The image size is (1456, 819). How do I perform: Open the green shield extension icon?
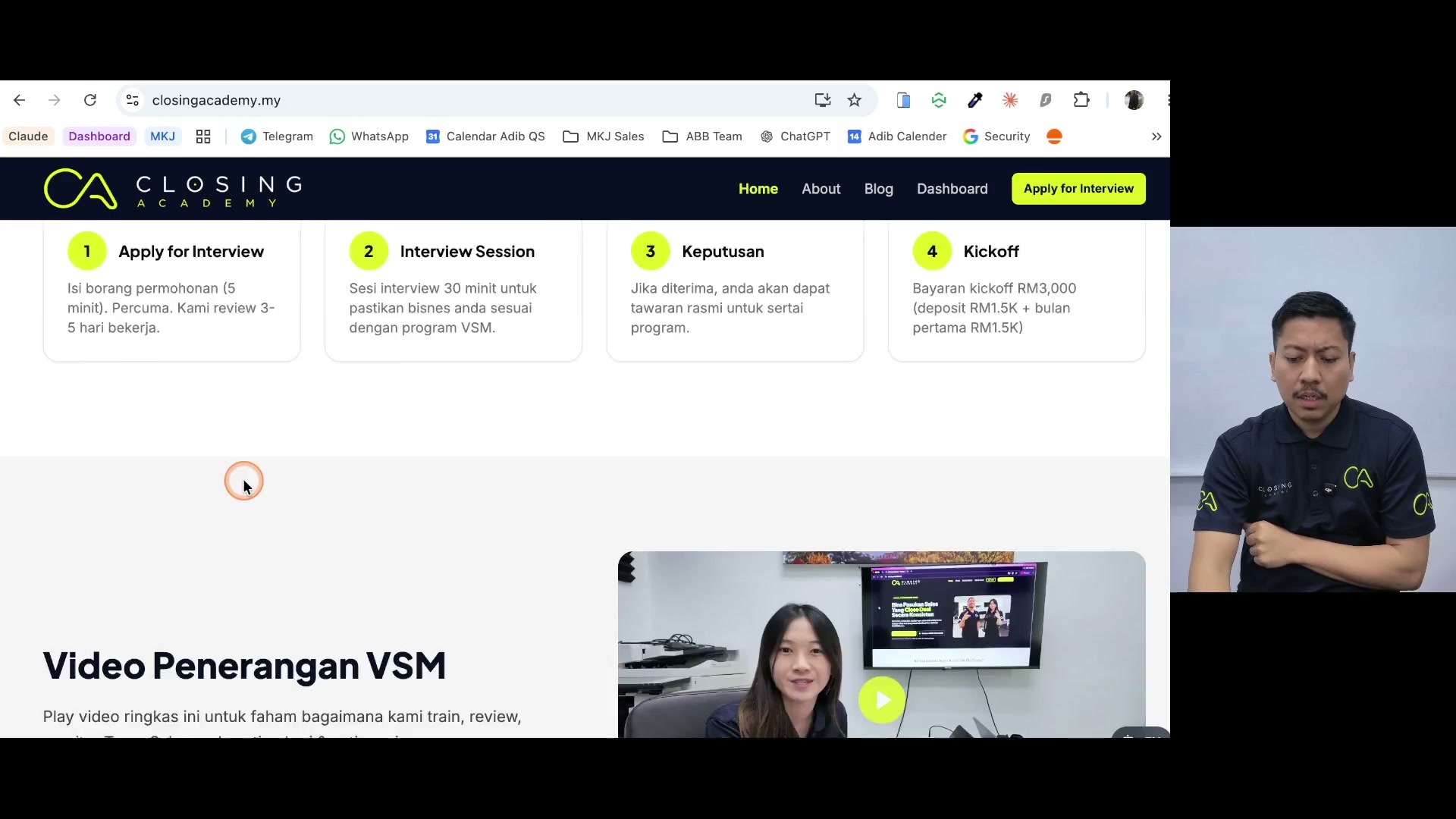pos(939,100)
